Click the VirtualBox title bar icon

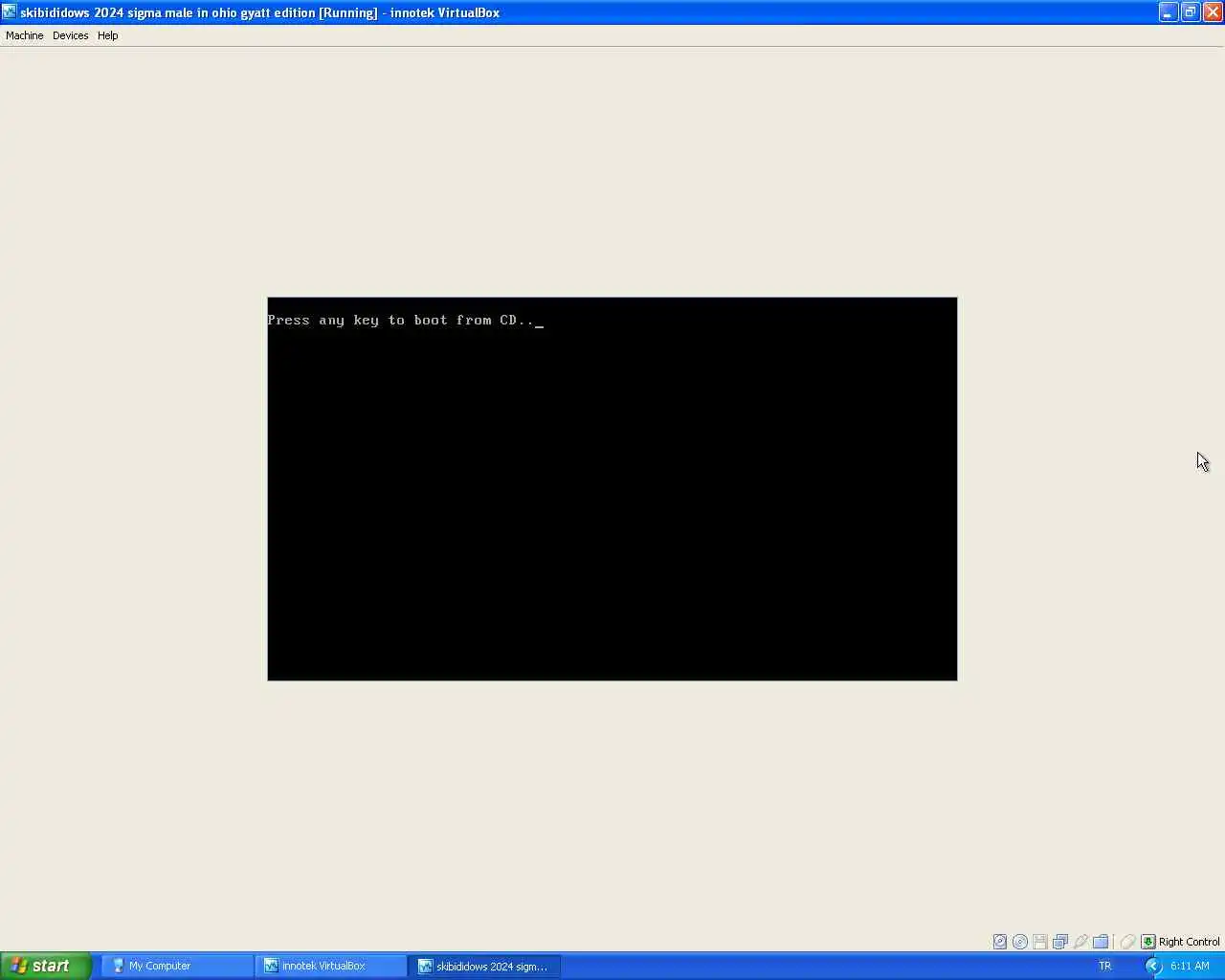coord(10,12)
